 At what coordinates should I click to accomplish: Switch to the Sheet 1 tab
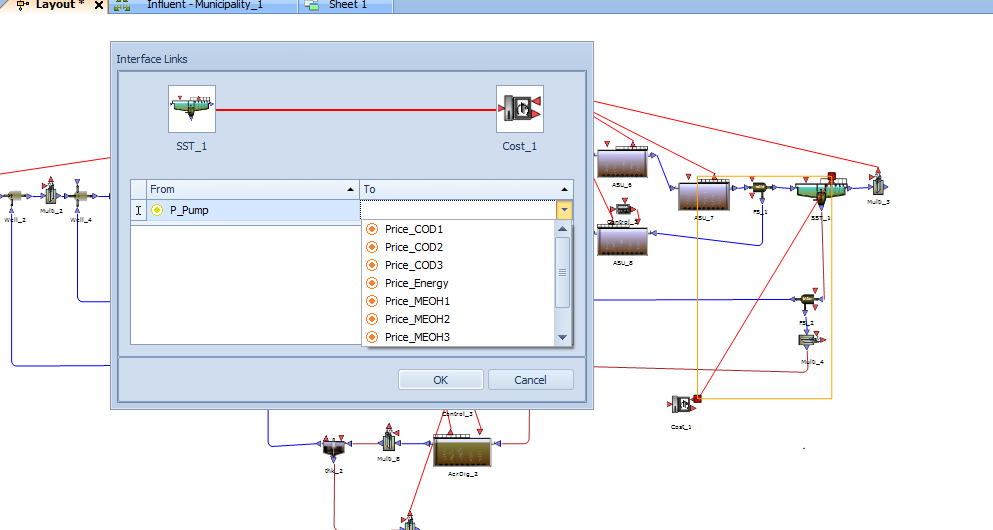[348, 5]
